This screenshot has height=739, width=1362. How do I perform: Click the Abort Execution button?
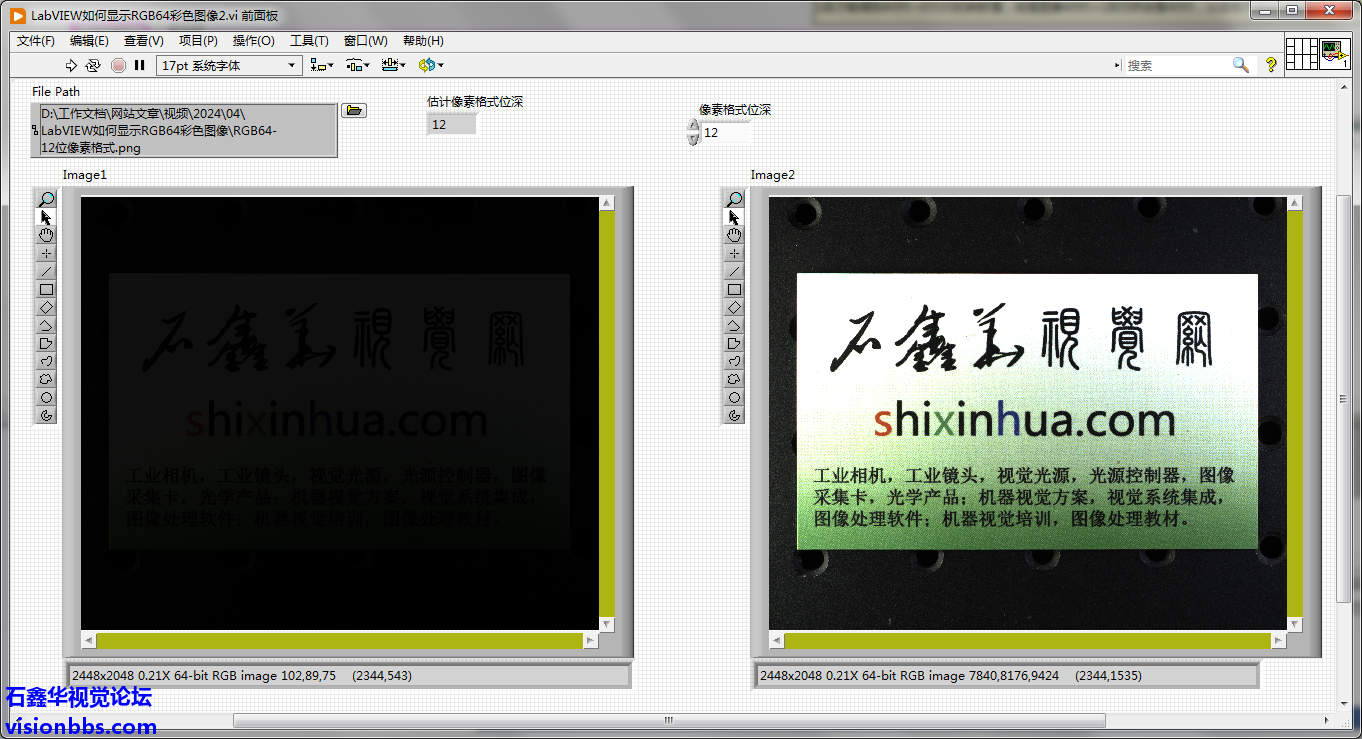(x=118, y=65)
